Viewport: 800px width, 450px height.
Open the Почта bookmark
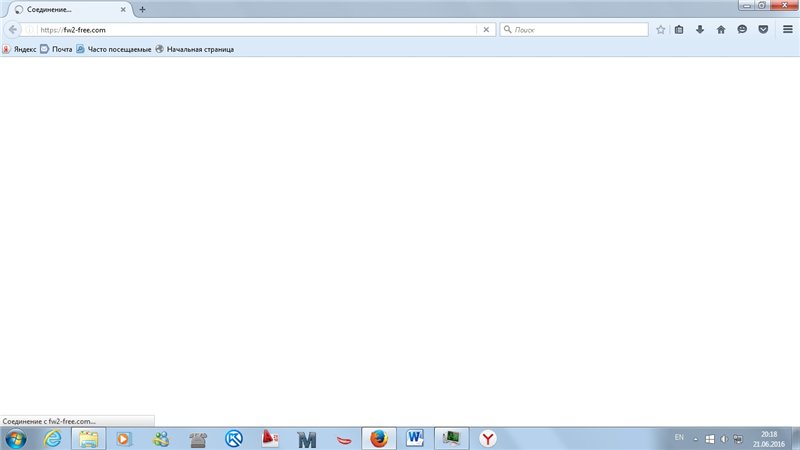tap(56, 49)
